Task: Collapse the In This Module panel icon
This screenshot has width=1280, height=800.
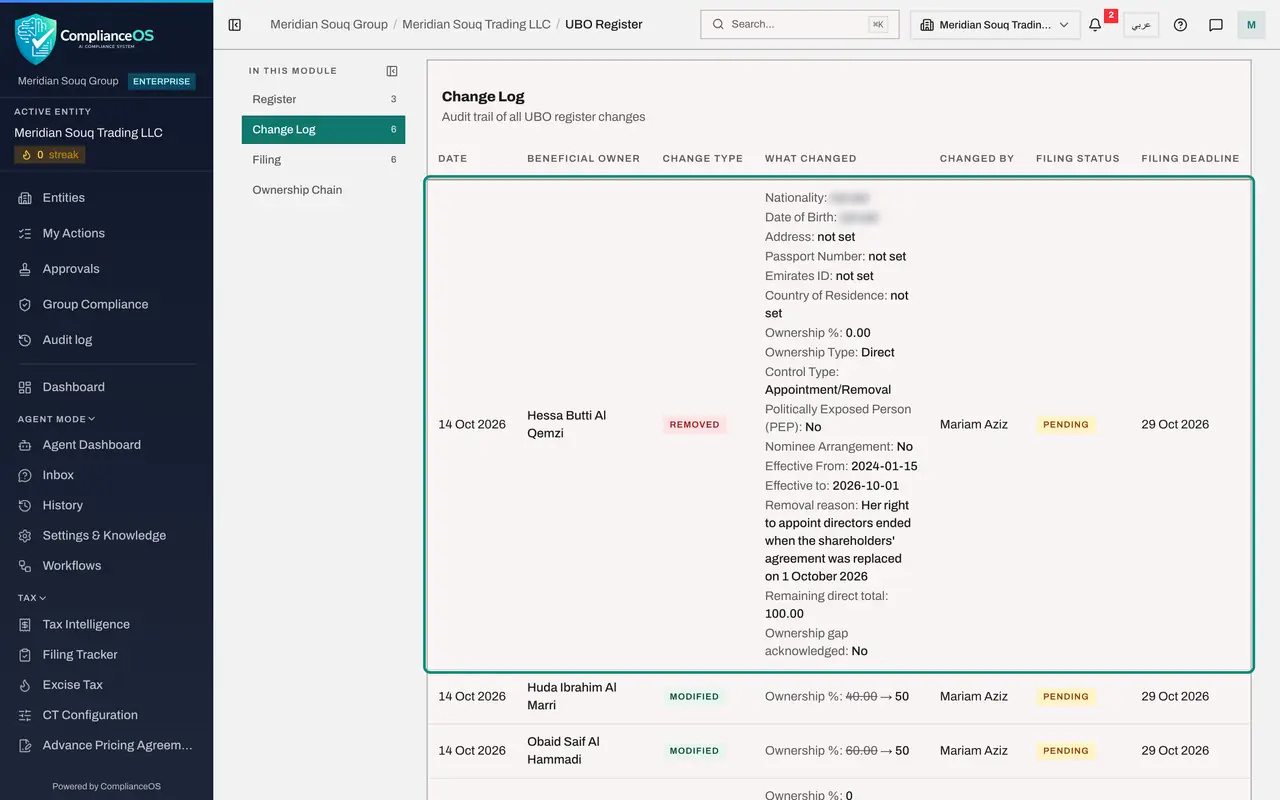Action: [x=392, y=71]
